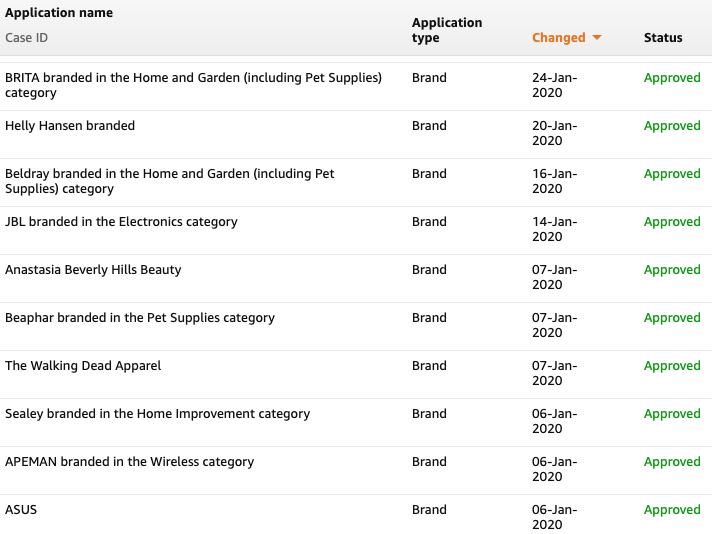The height and width of the screenshot is (534, 712).
Task: Click the 16-Jan-2020 date cell
Action: [x=554, y=181]
